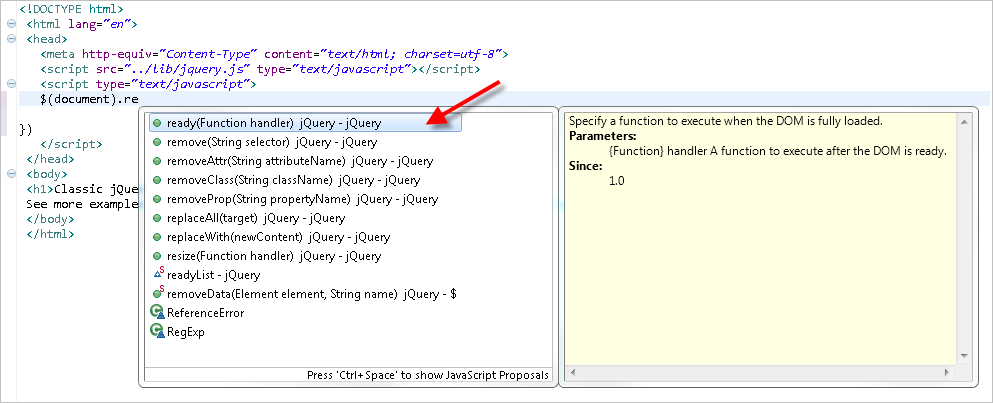Viewport: 993px width, 403px height.
Task: Click green method icon beside replaceWith
Action: pyautogui.click(x=157, y=238)
